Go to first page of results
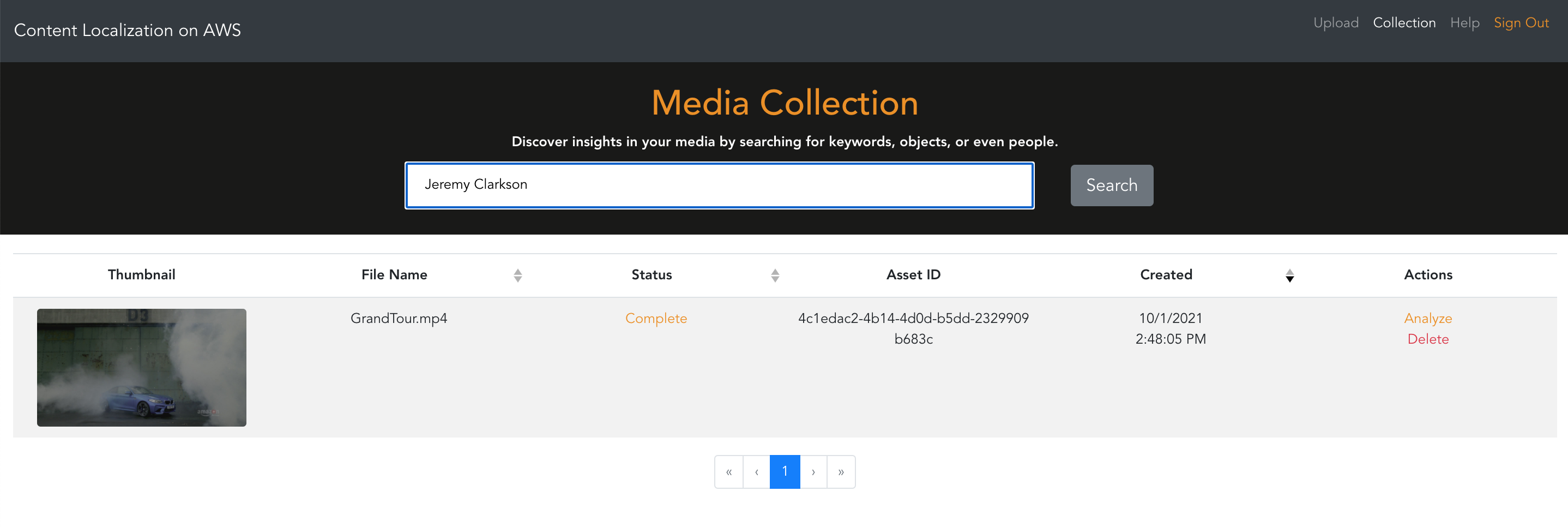This screenshot has width=1568, height=527. point(728,471)
